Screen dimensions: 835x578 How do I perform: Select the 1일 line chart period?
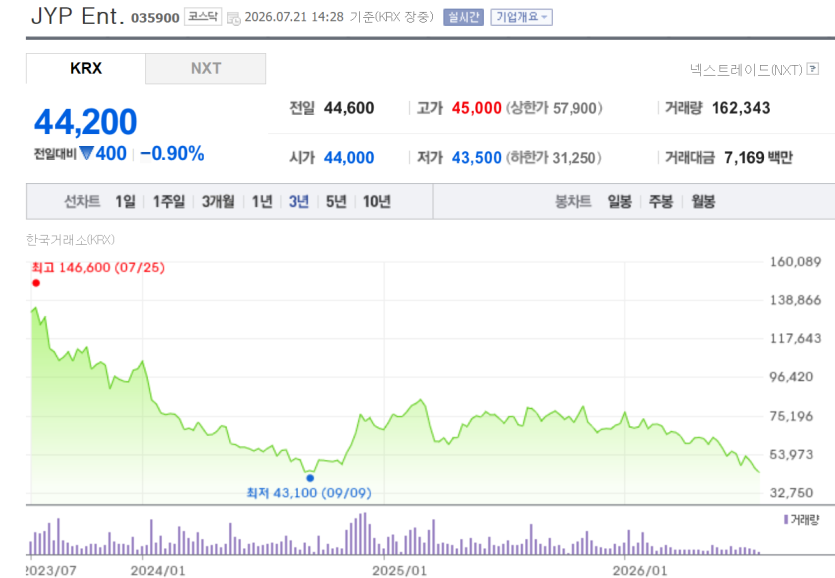coord(126,201)
